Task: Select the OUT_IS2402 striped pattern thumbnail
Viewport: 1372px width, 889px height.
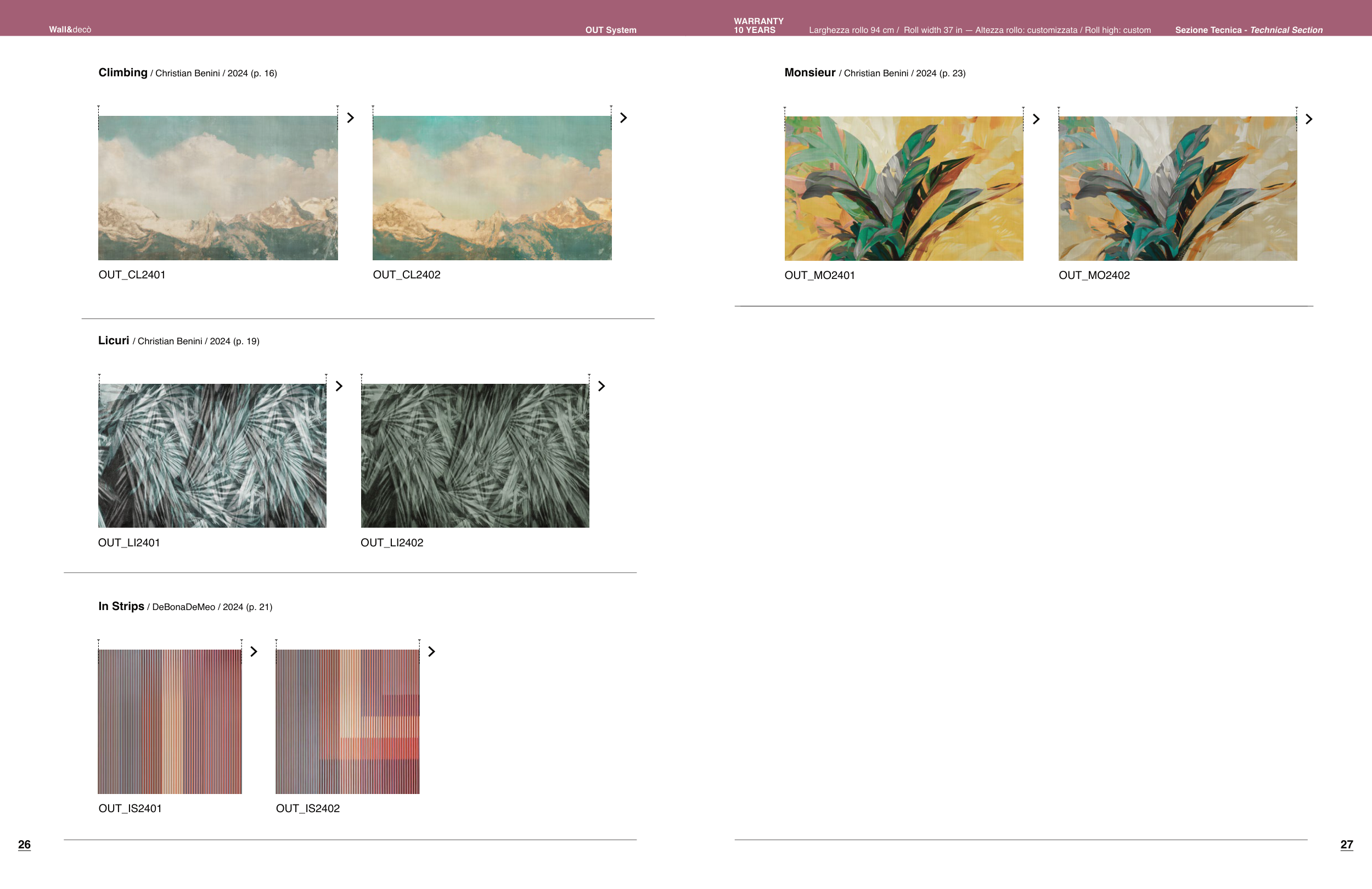Action: coord(347,721)
